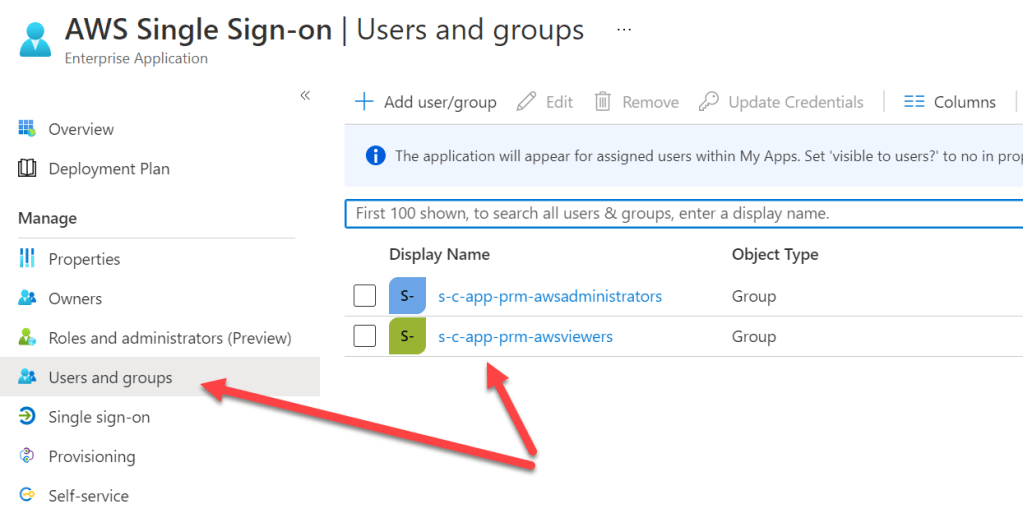Tick the checkbox for s-c-app-prm-awsadministrators
This screenshot has height=518, width=1023.
pyautogui.click(x=365, y=296)
